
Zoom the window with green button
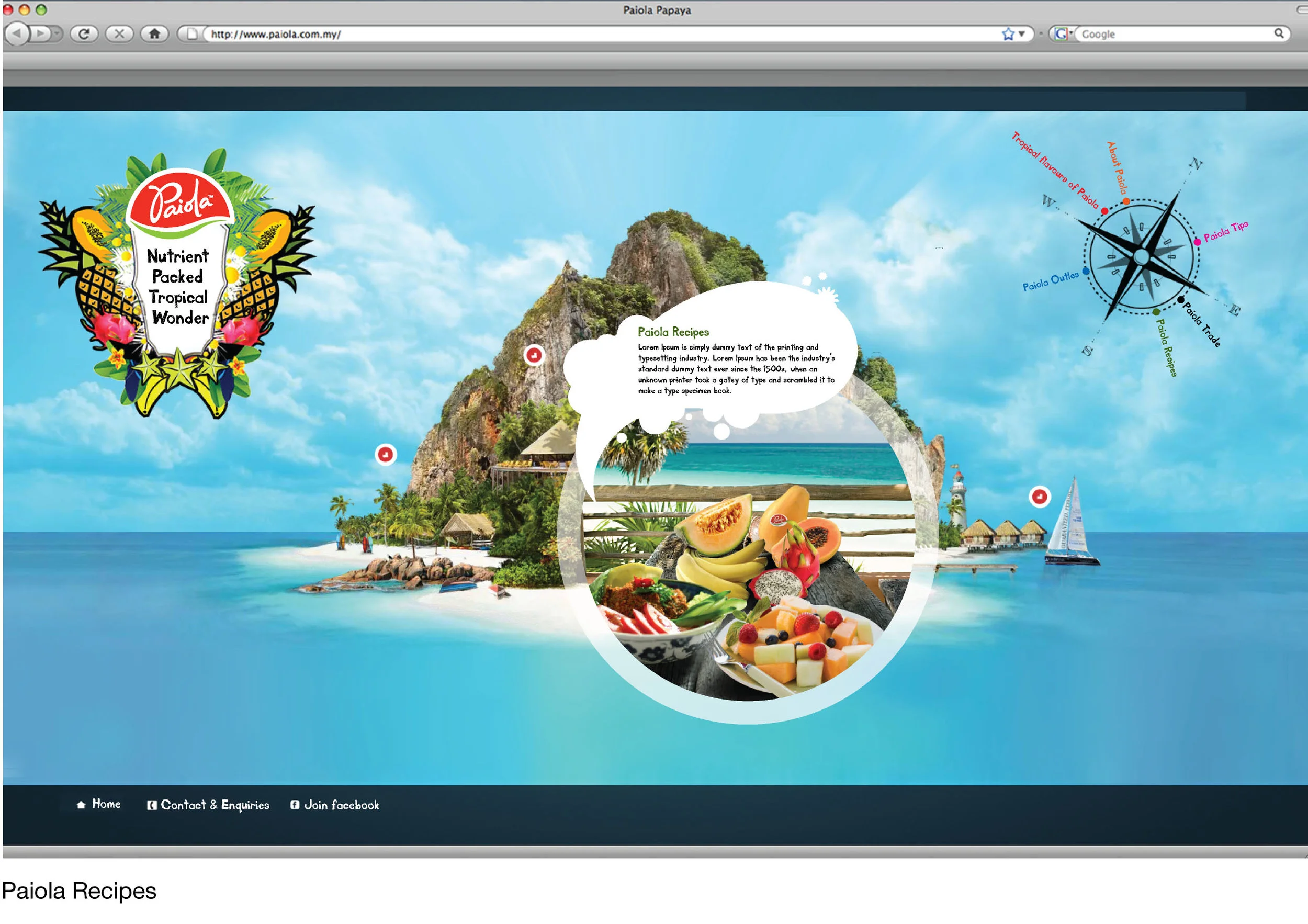(x=41, y=9)
